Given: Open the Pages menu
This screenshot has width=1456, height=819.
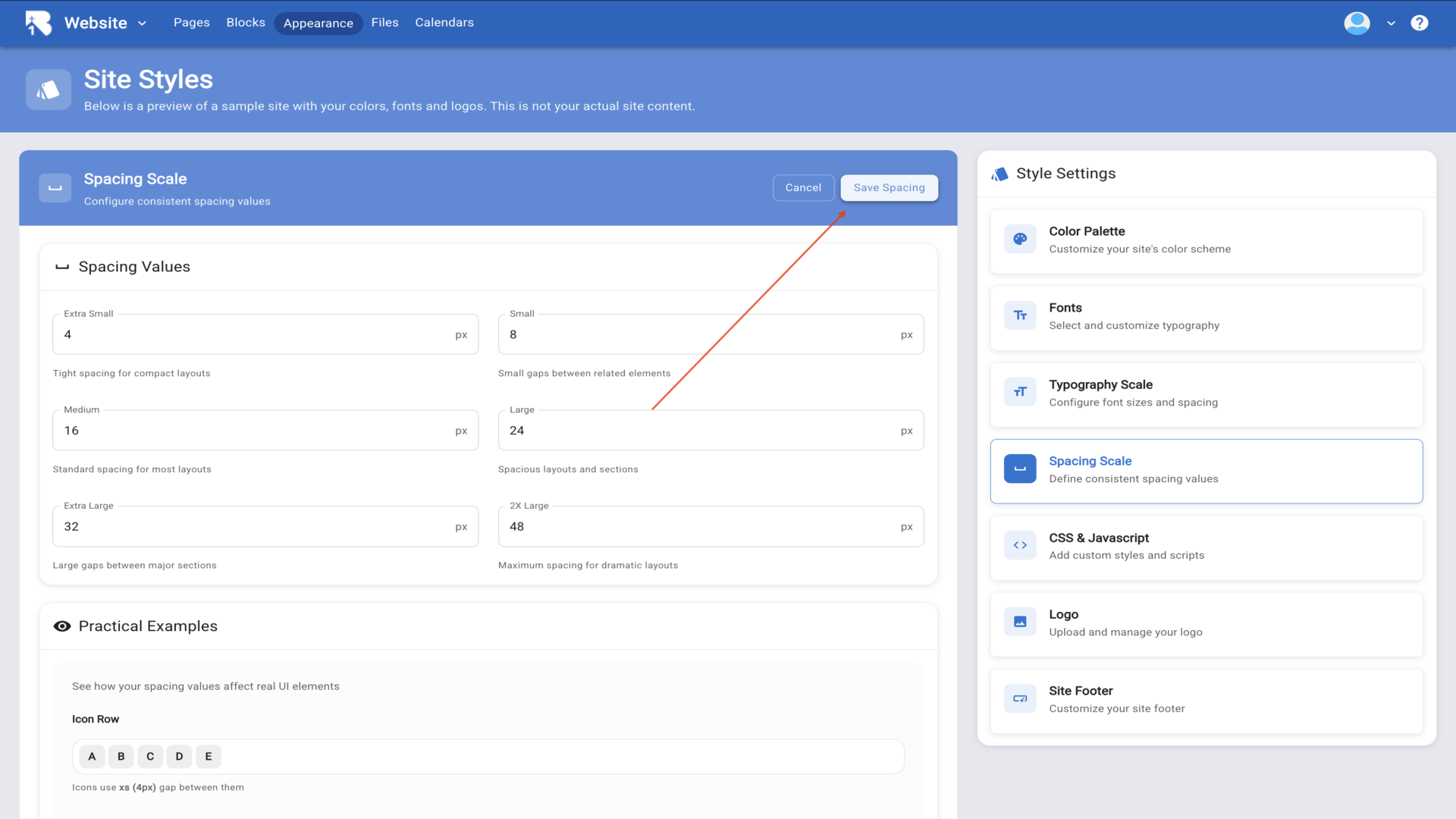Looking at the screenshot, I should (191, 23).
